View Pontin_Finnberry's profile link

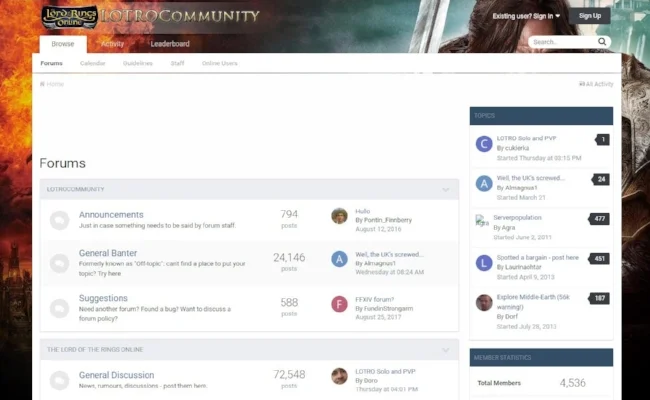[388, 220]
